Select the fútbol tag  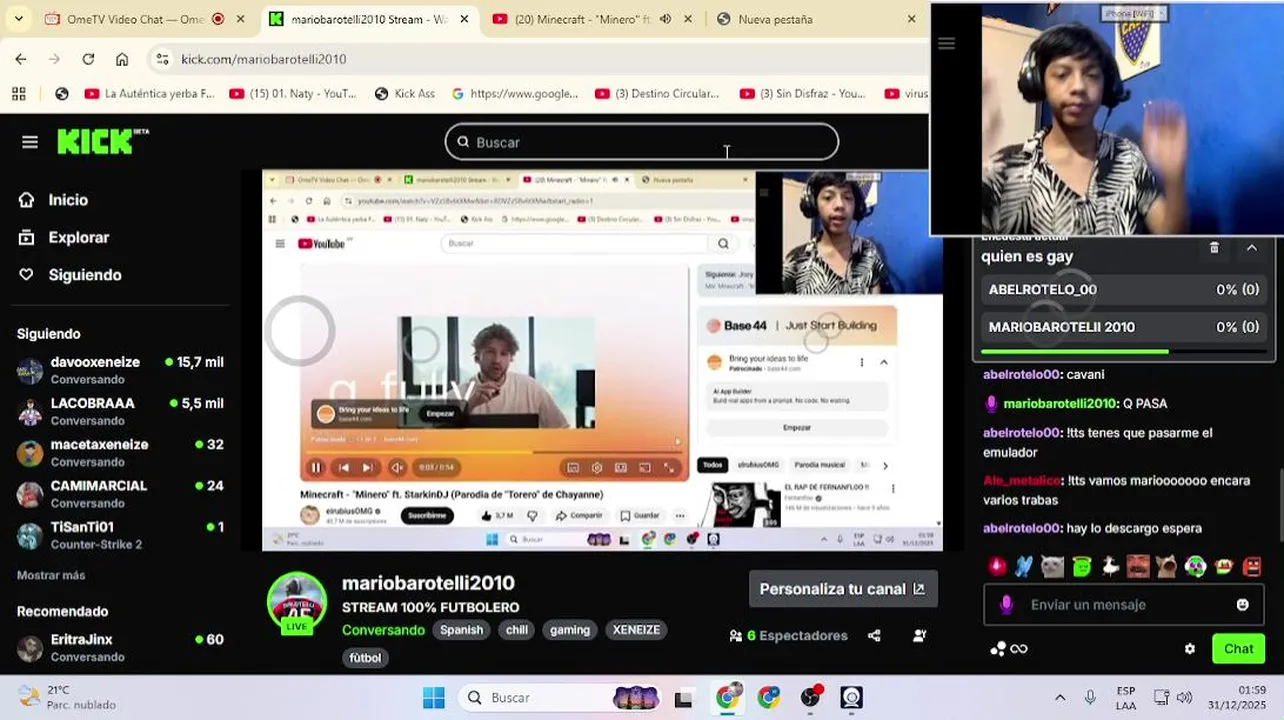365,658
